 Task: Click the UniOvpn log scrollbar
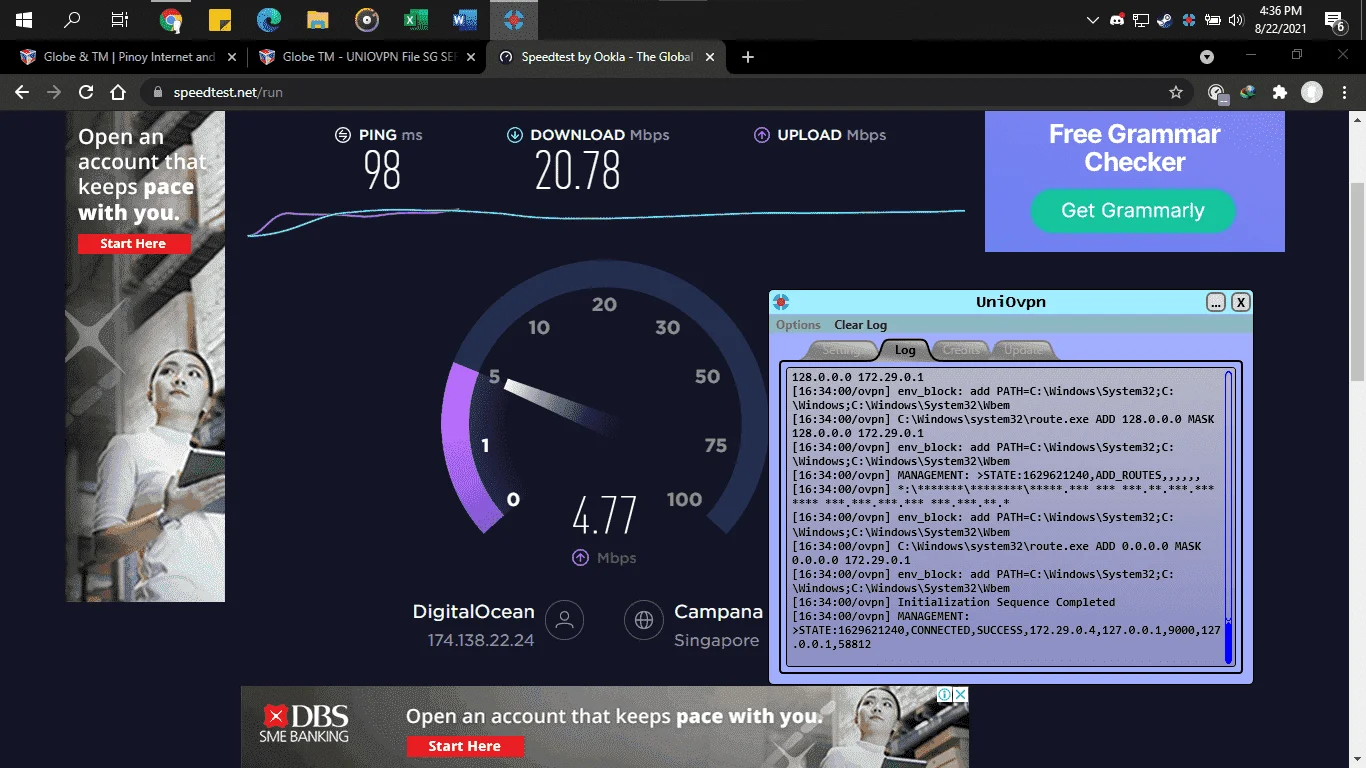[1229, 517]
